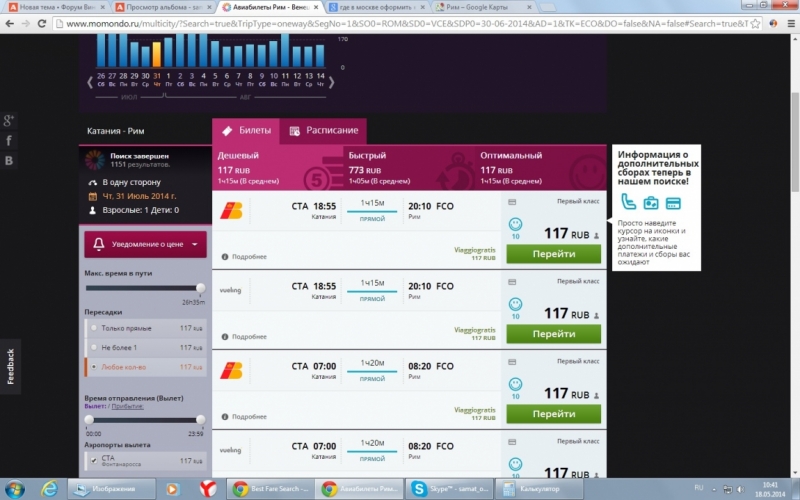Expand Подробнее for Iberia 18:55 flight

point(244,257)
